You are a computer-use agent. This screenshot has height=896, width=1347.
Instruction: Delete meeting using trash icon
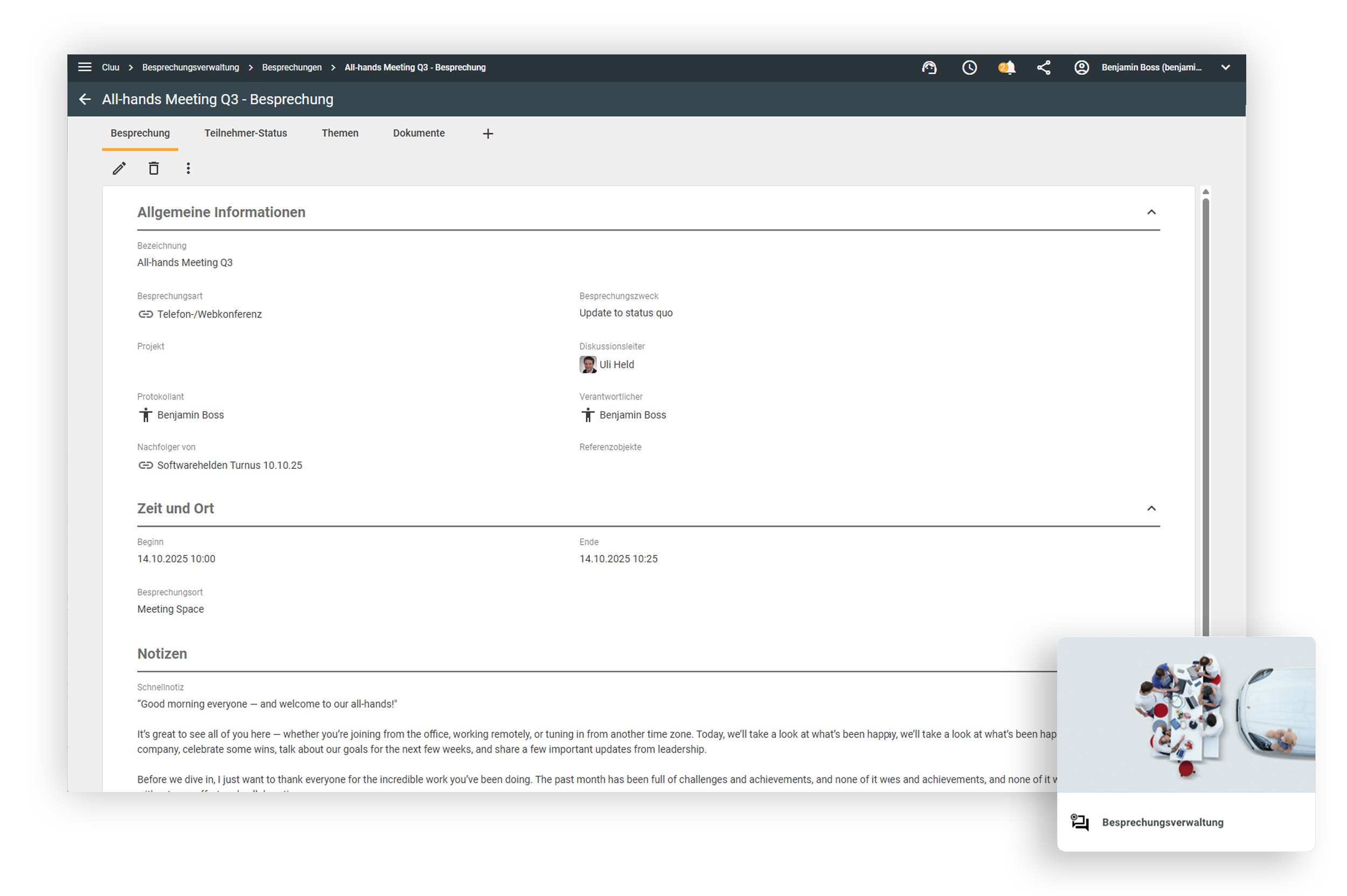(x=154, y=168)
